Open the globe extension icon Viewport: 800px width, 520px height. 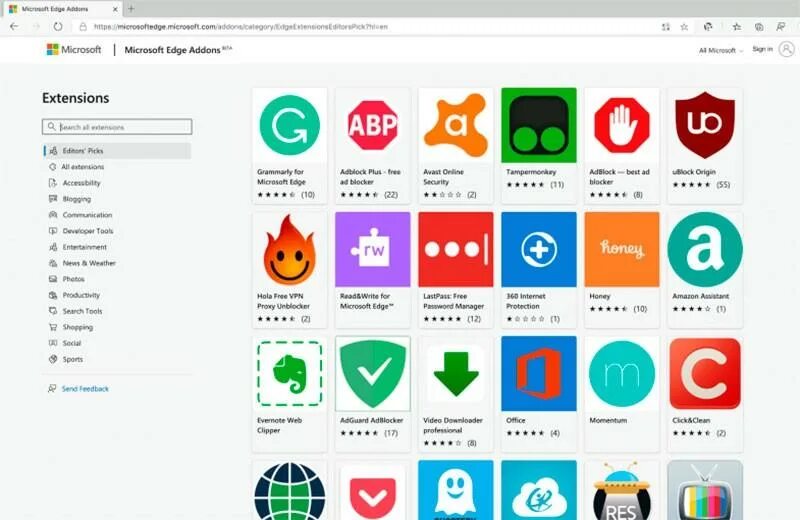[x=289, y=491]
